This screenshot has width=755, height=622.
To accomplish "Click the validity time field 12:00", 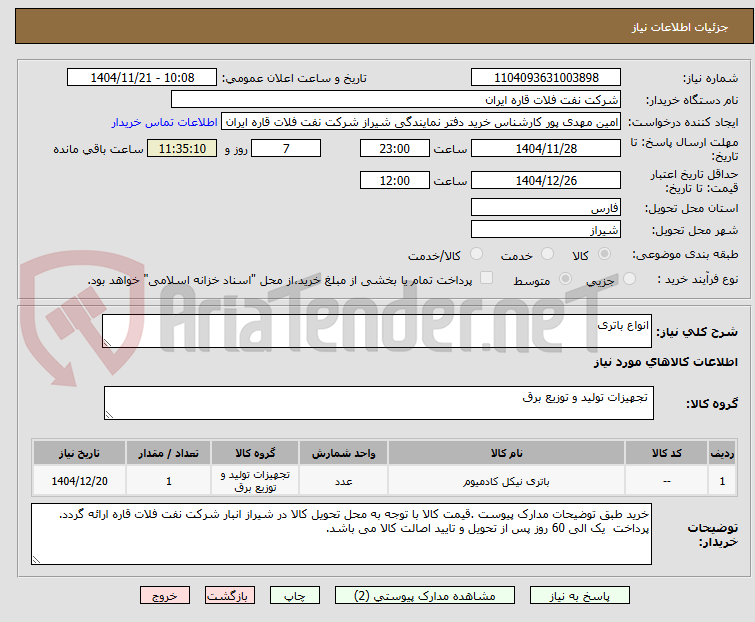I will pos(394,181).
